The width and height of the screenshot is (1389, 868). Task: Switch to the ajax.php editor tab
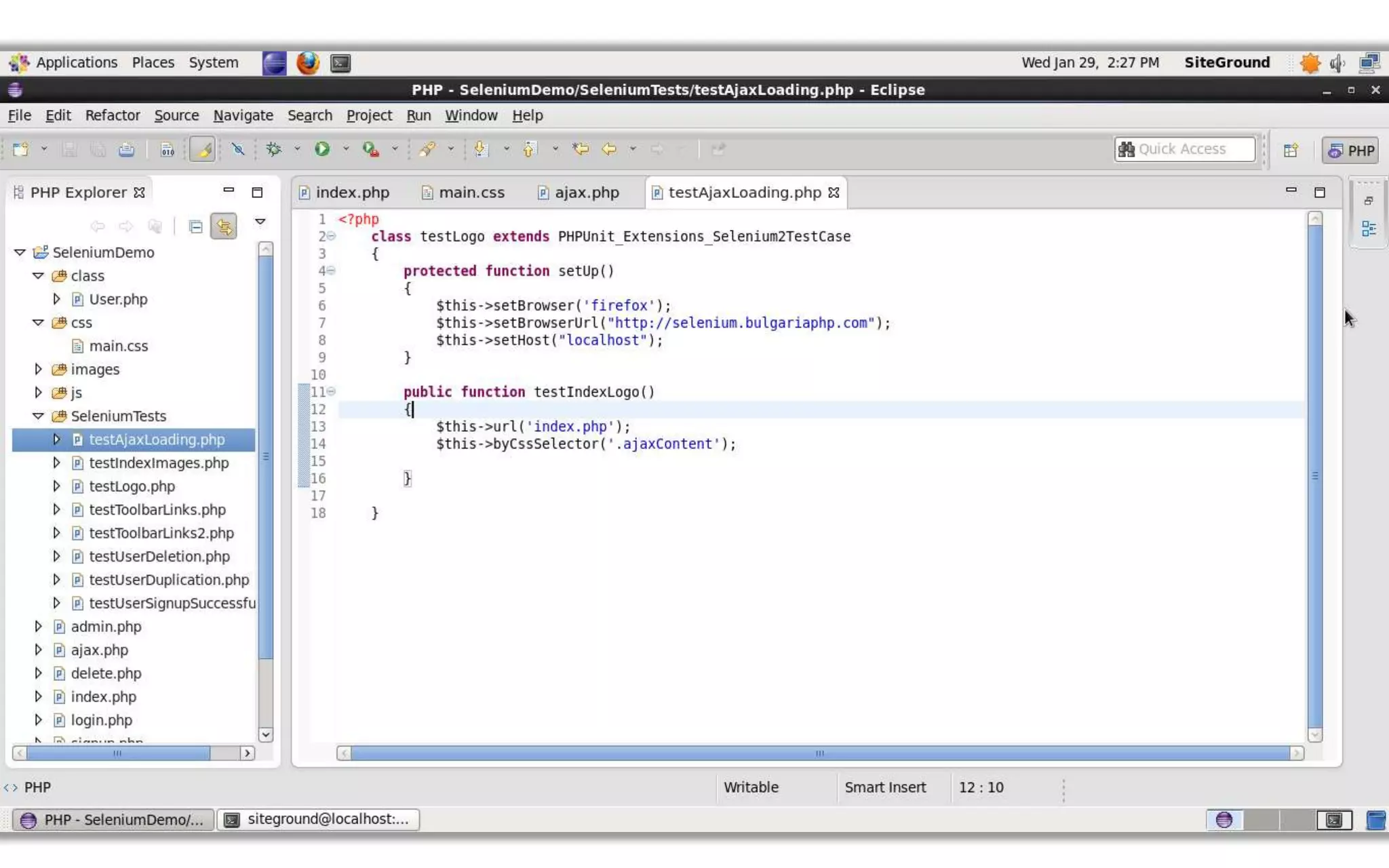[x=586, y=193]
